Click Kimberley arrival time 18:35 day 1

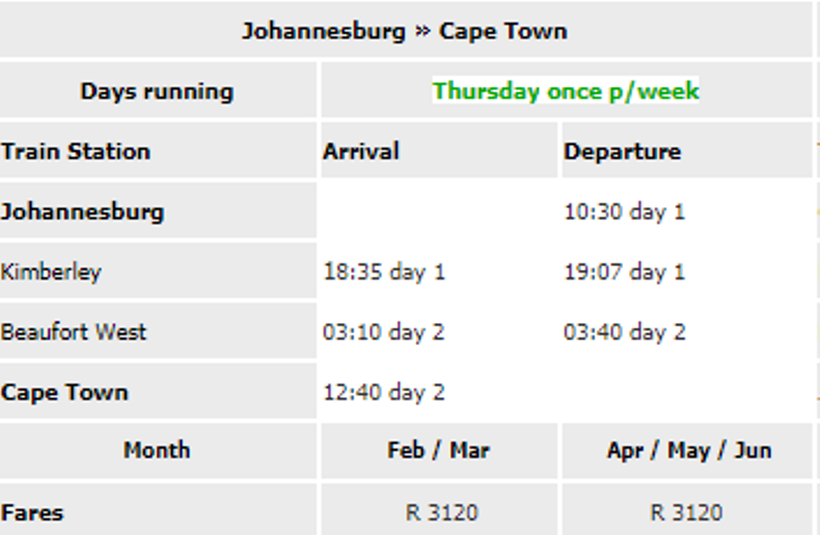pos(384,272)
